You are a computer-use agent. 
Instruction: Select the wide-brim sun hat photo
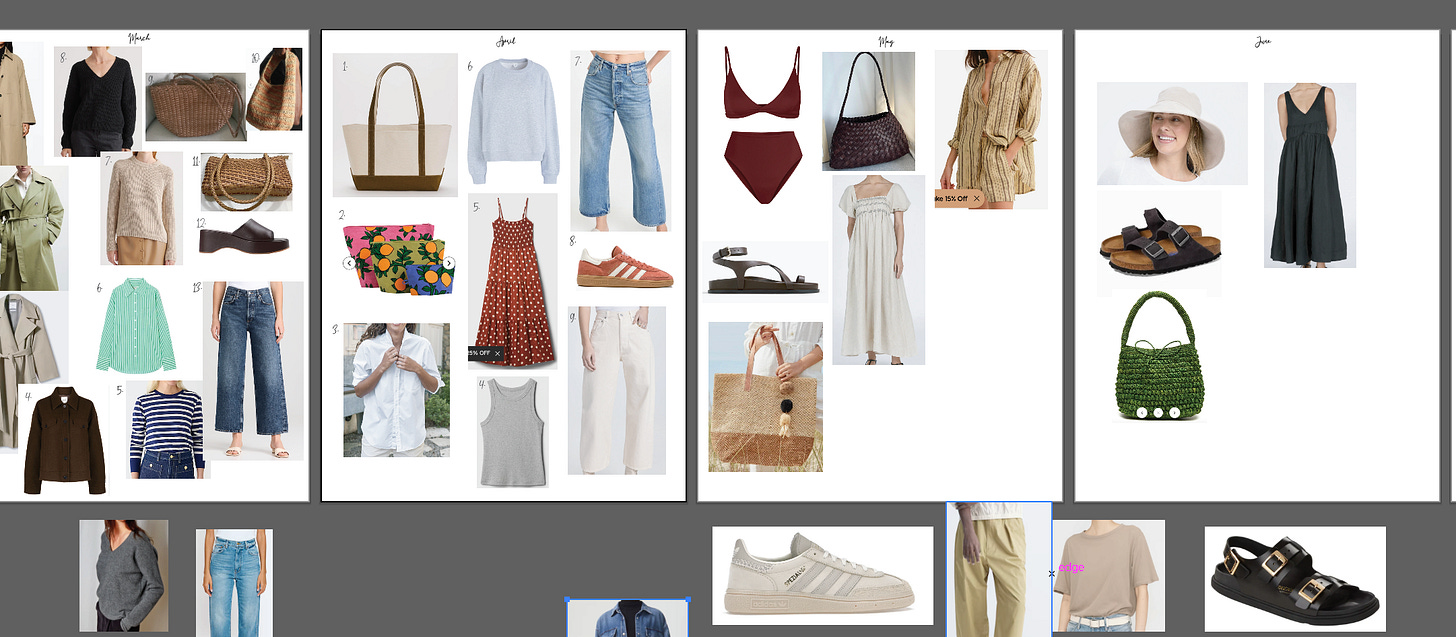(x=1172, y=134)
